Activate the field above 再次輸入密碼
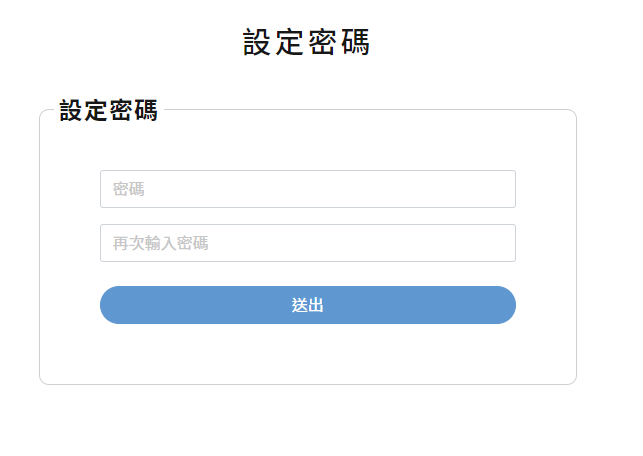 point(307,189)
